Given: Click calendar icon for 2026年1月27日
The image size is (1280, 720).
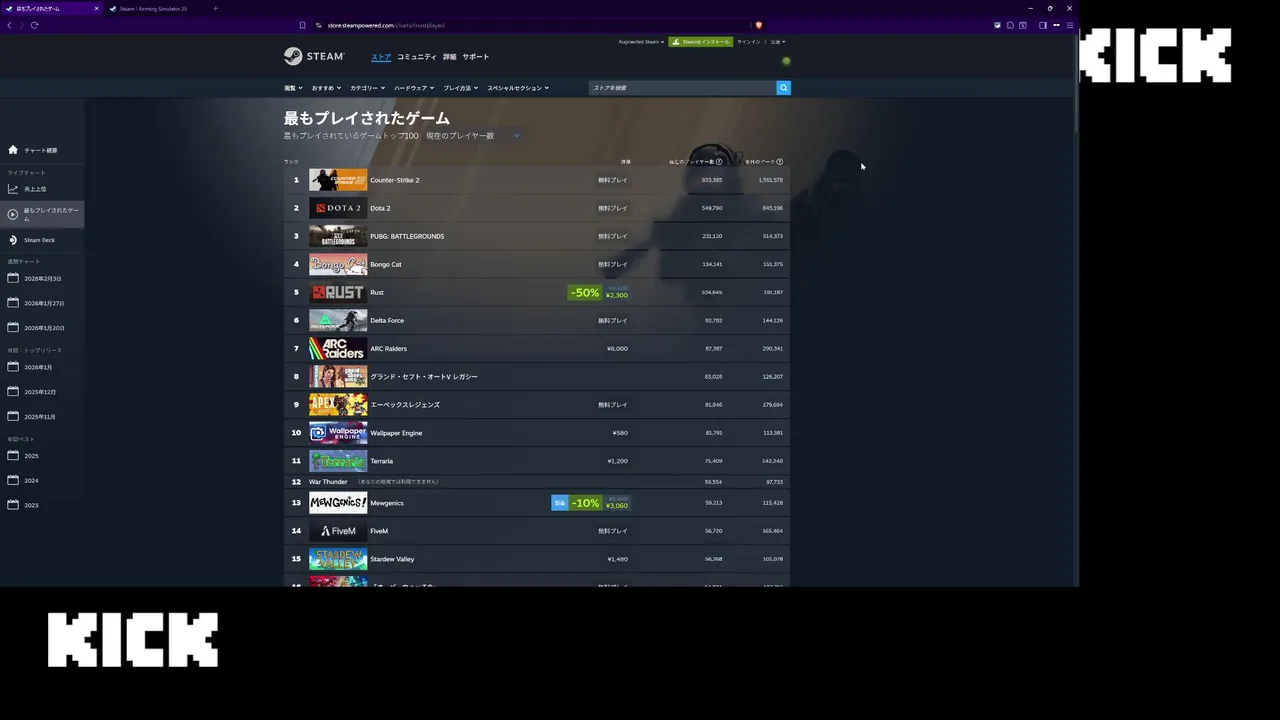Looking at the screenshot, I should pyautogui.click(x=13, y=303).
